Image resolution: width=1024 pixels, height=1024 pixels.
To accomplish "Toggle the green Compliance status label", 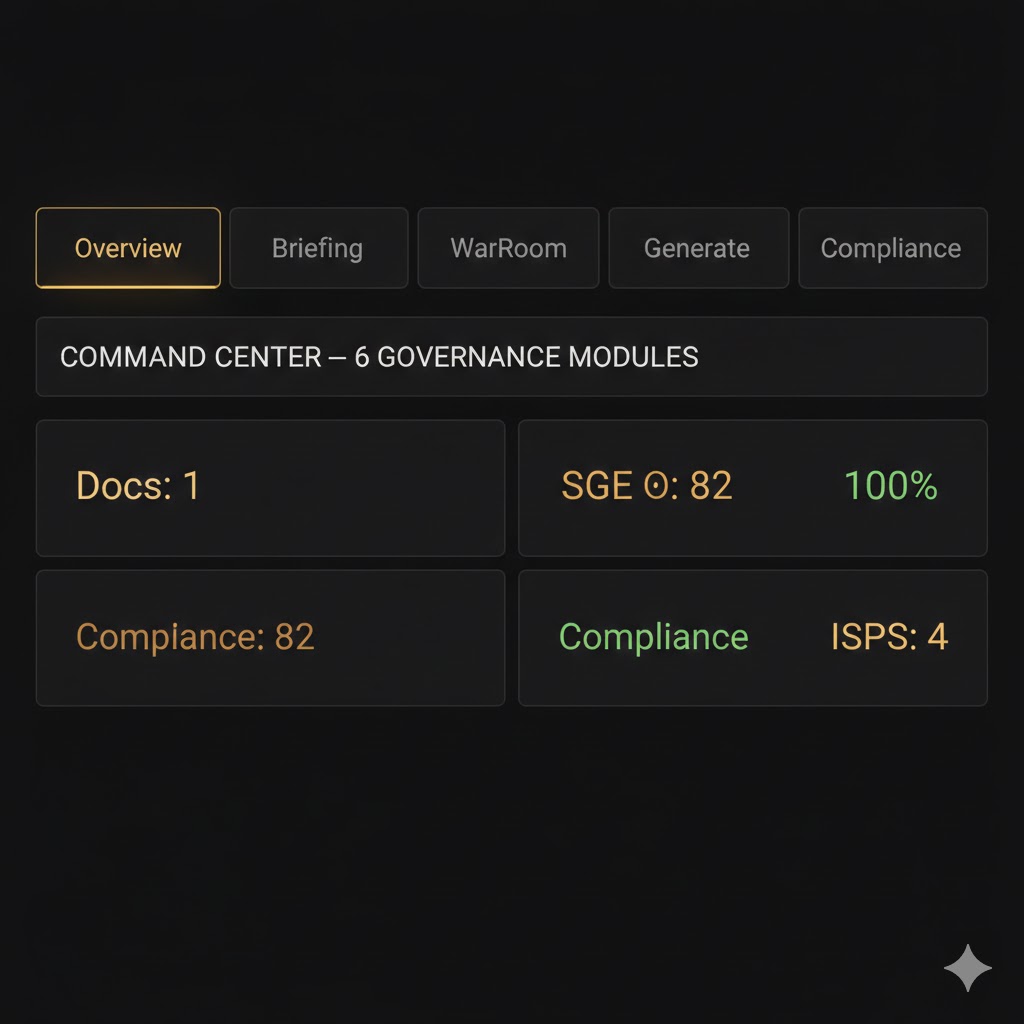I will tap(654, 637).
